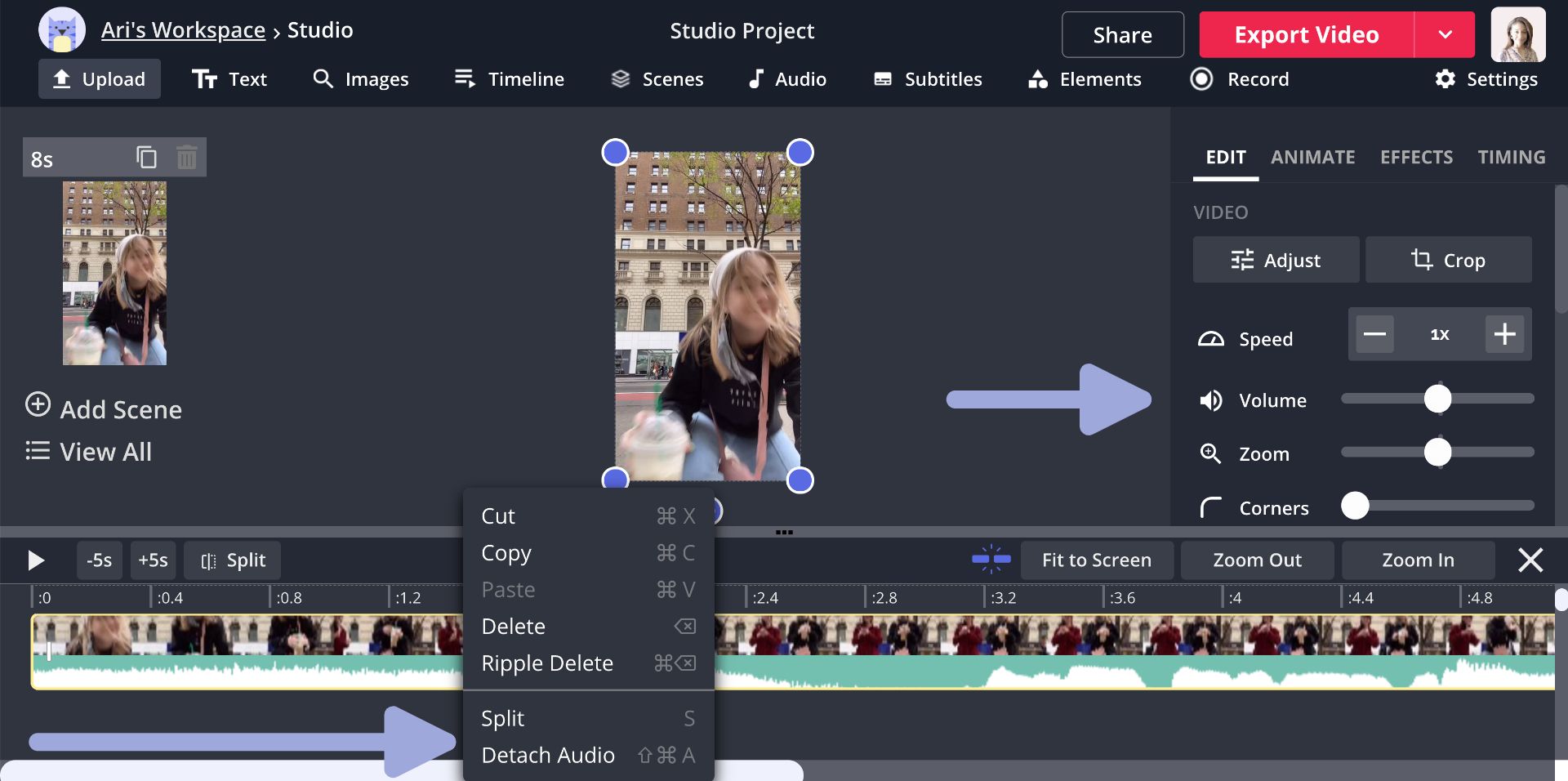Image resolution: width=1568 pixels, height=781 pixels.
Task: Close the timeline panel with X
Action: [1530, 560]
